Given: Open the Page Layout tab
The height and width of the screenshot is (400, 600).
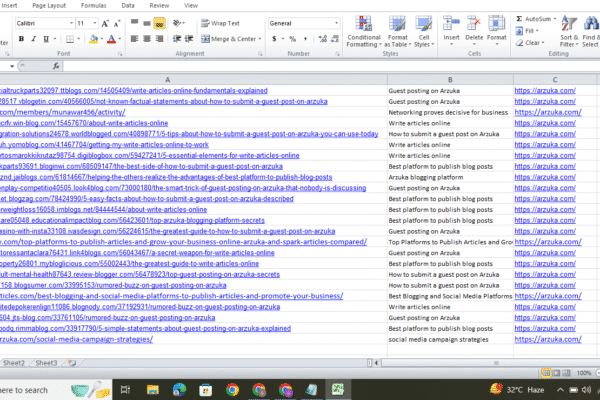Looking at the screenshot, I should point(49,5).
